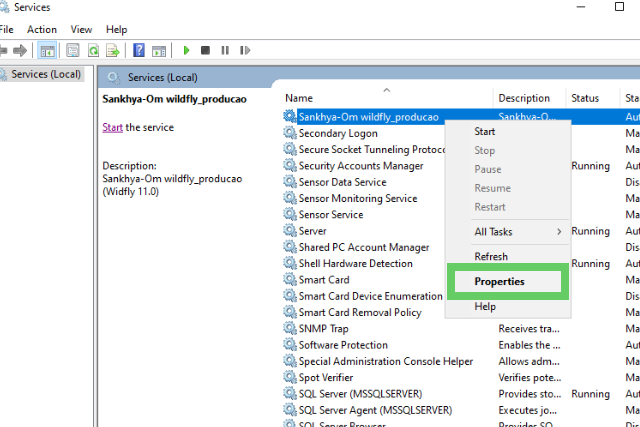
Task: Open the Help menu in menu bar
Action: pos(117,30)
